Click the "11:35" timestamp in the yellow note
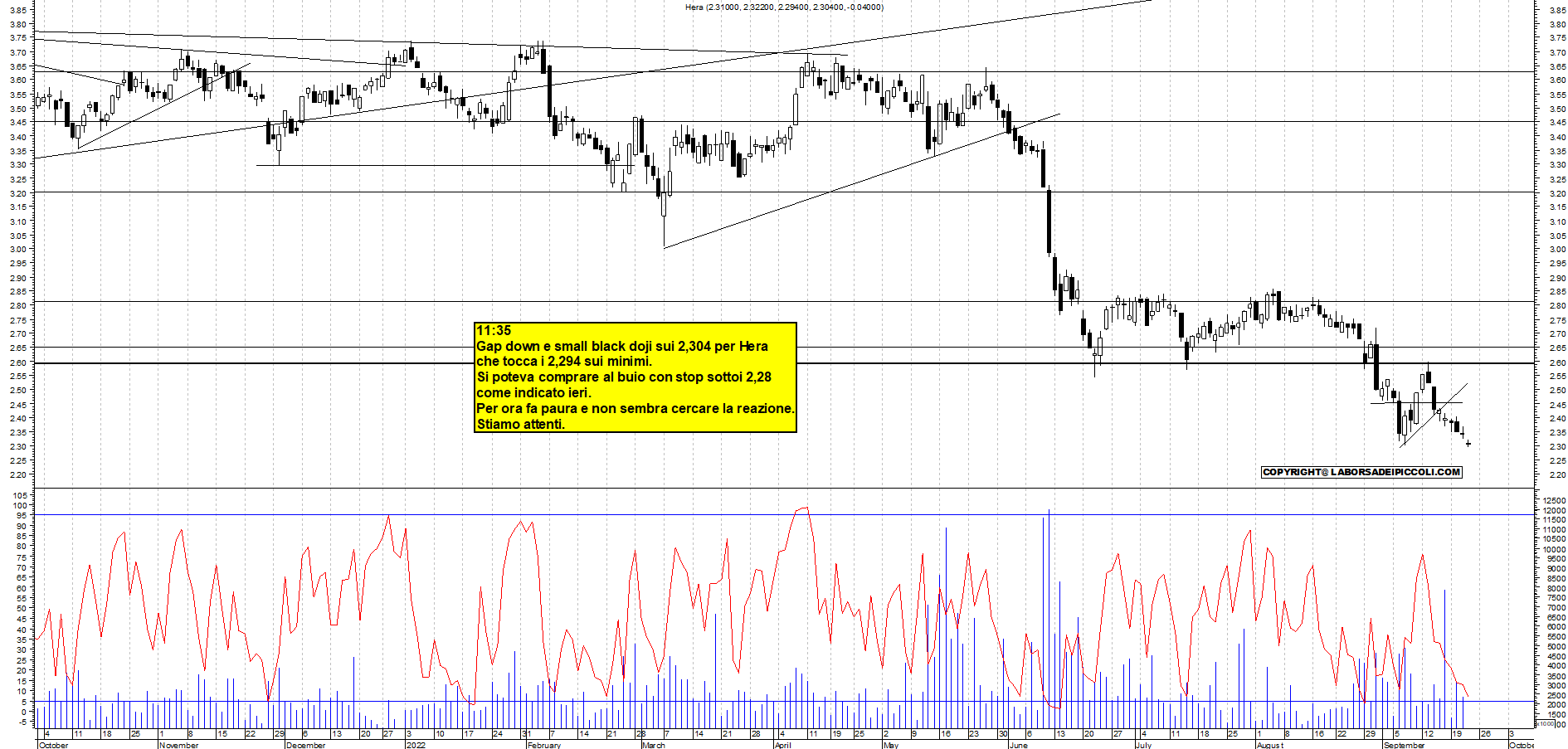Image resolution: width=1568 pixels, height=749 pixels. pos(494,331)
